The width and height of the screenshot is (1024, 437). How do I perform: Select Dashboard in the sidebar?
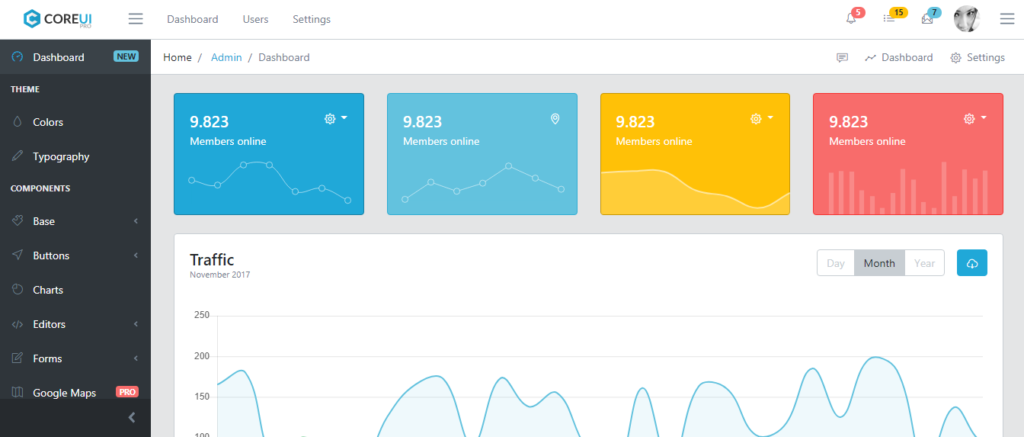click(x=75, y=57)
